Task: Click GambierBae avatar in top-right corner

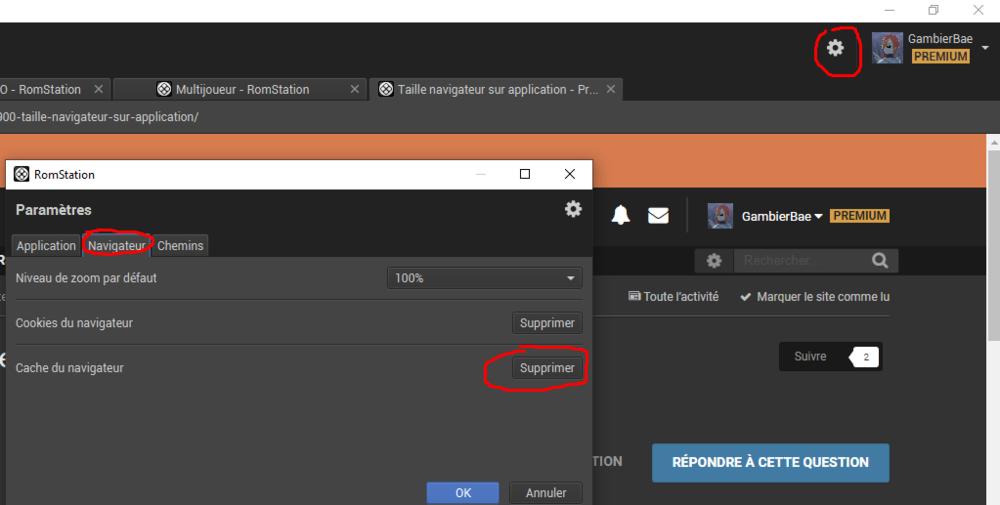Action: (887, 48)
